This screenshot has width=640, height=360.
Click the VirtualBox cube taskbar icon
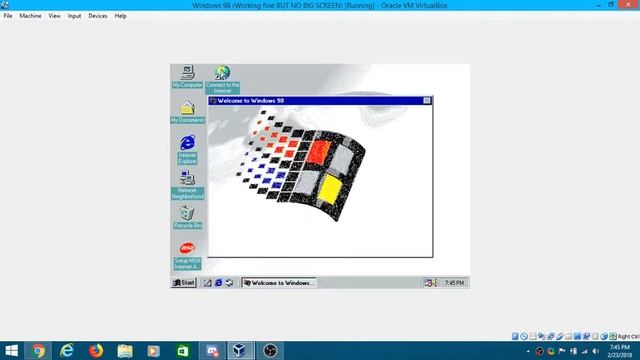tap(240, 351)
